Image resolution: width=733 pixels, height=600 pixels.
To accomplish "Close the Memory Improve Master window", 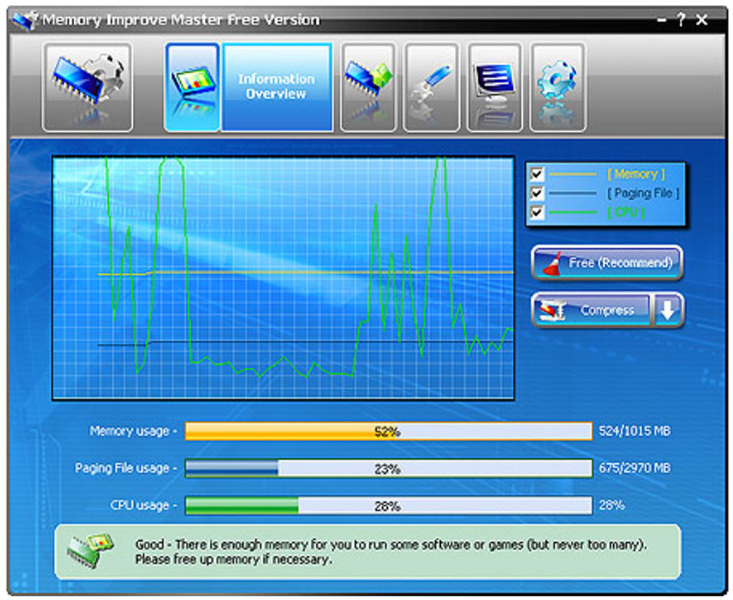I will click(701, 20).
